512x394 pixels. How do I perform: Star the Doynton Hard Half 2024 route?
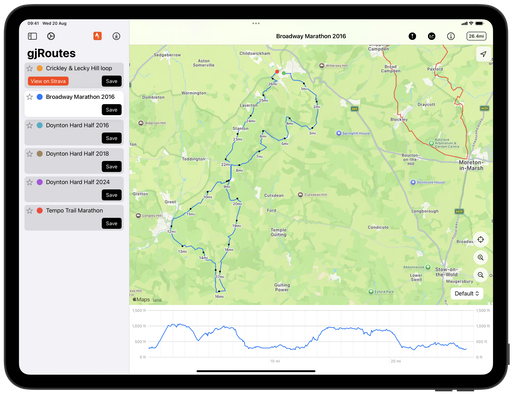point(30,182)
